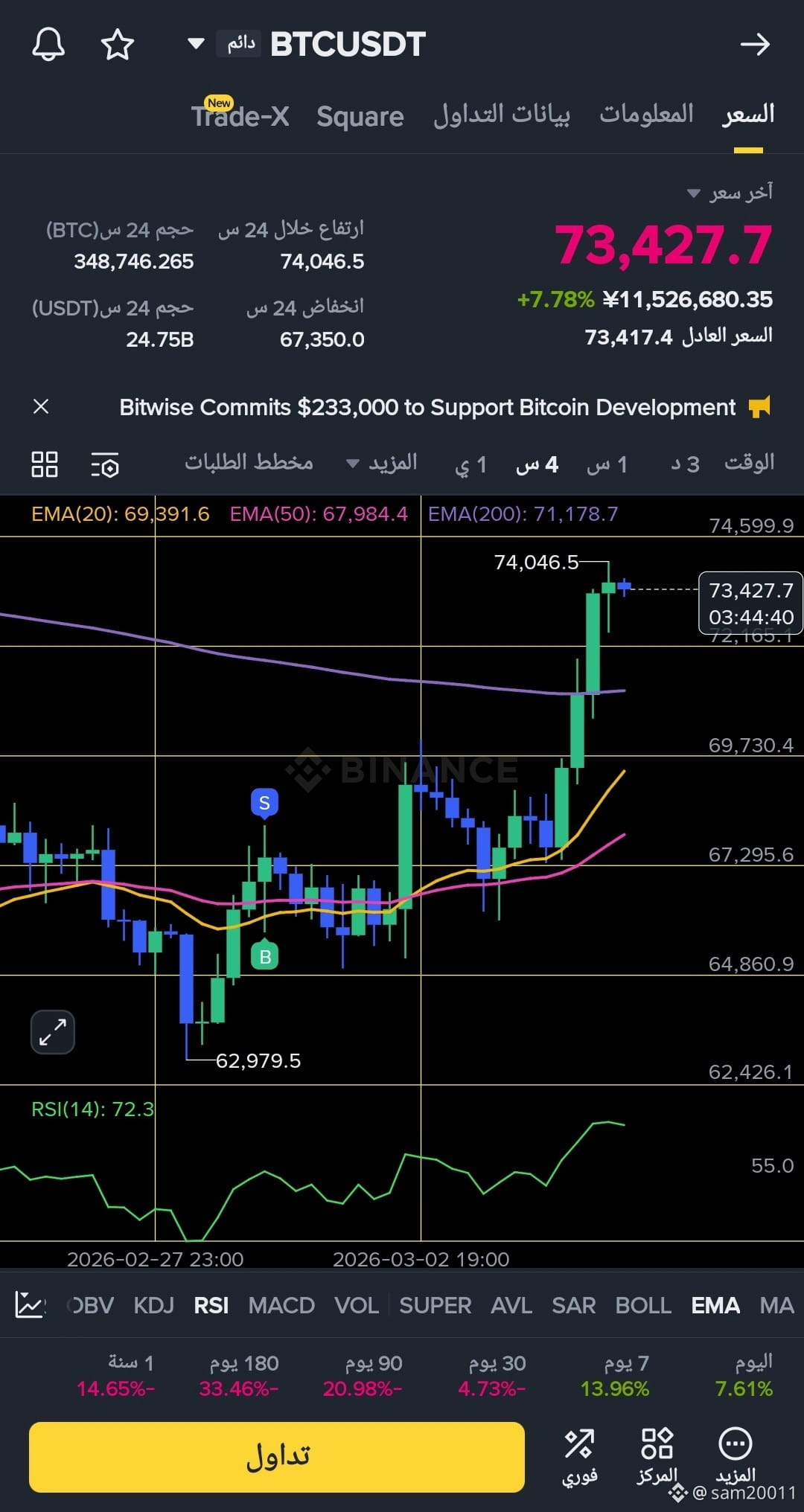
Task: Select the 3 د timeframe
Action: 685,464
